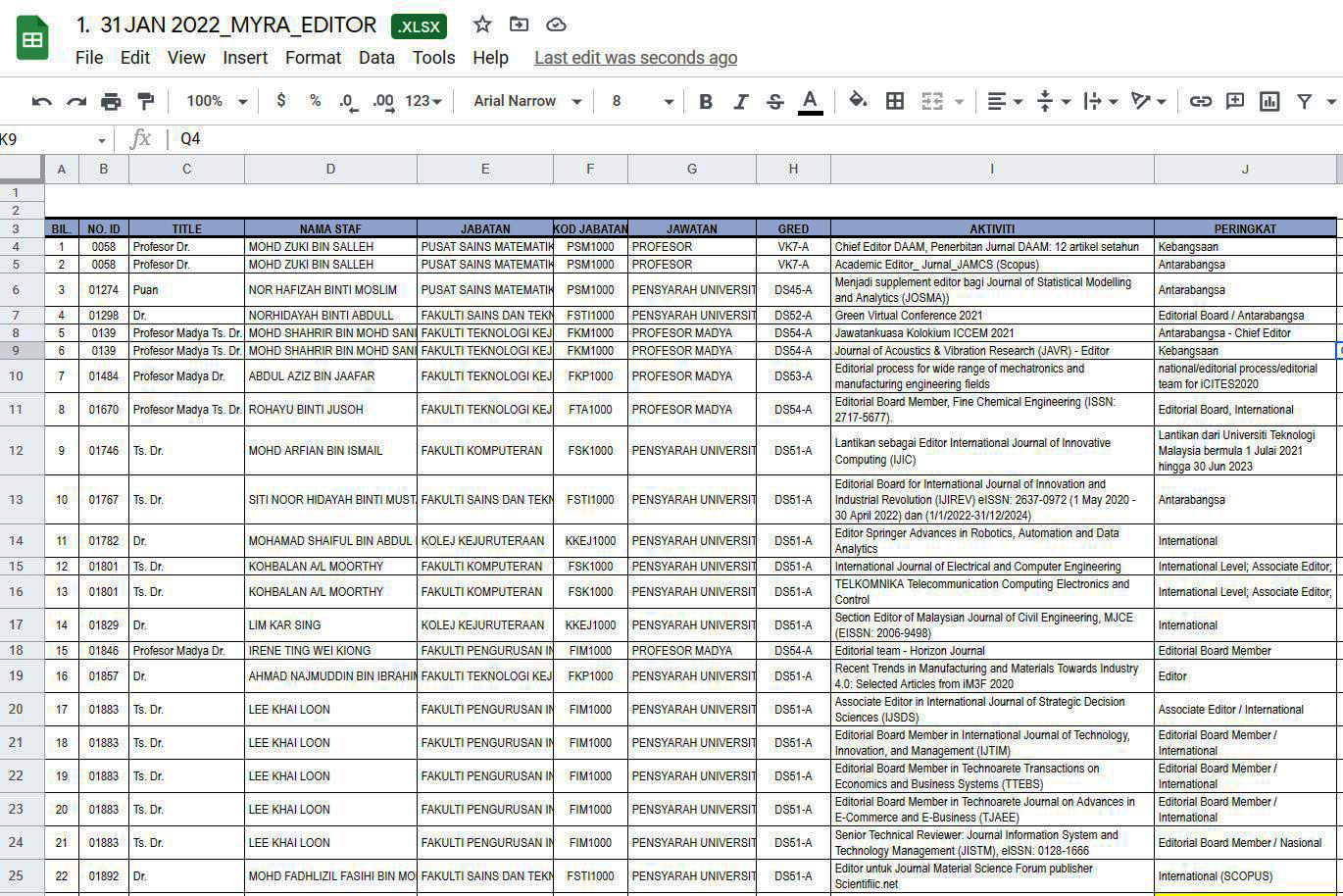Screen dimensions: 1343x896
Task: Format selection as percent
Action: click(315, 101)
